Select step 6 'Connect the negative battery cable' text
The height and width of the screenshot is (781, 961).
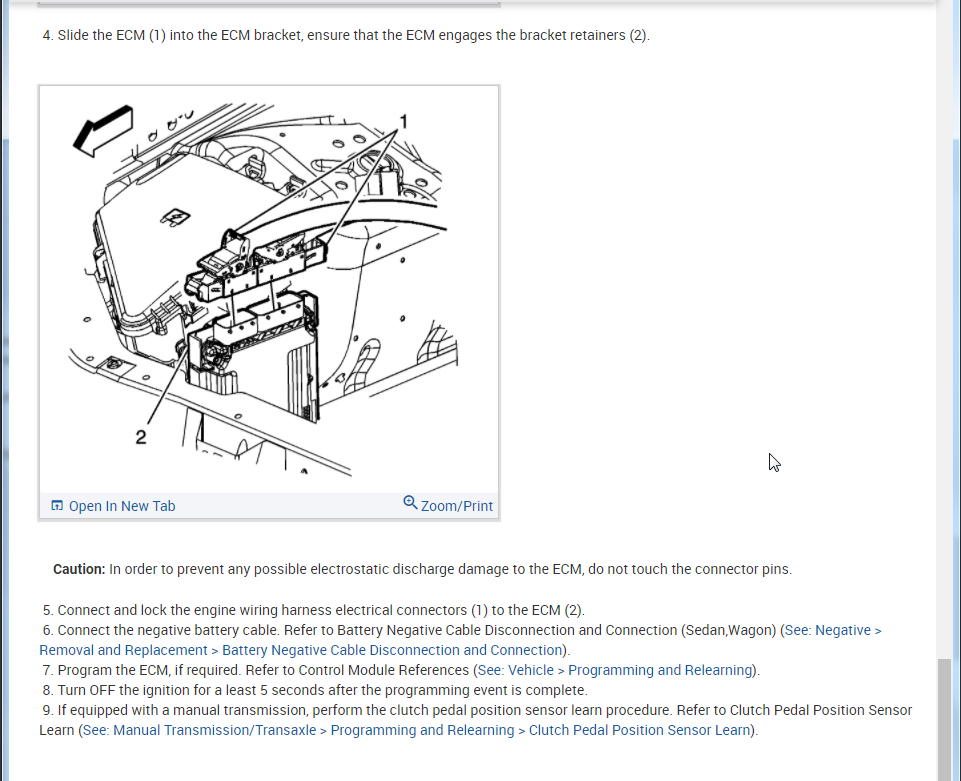click(460, 640)
